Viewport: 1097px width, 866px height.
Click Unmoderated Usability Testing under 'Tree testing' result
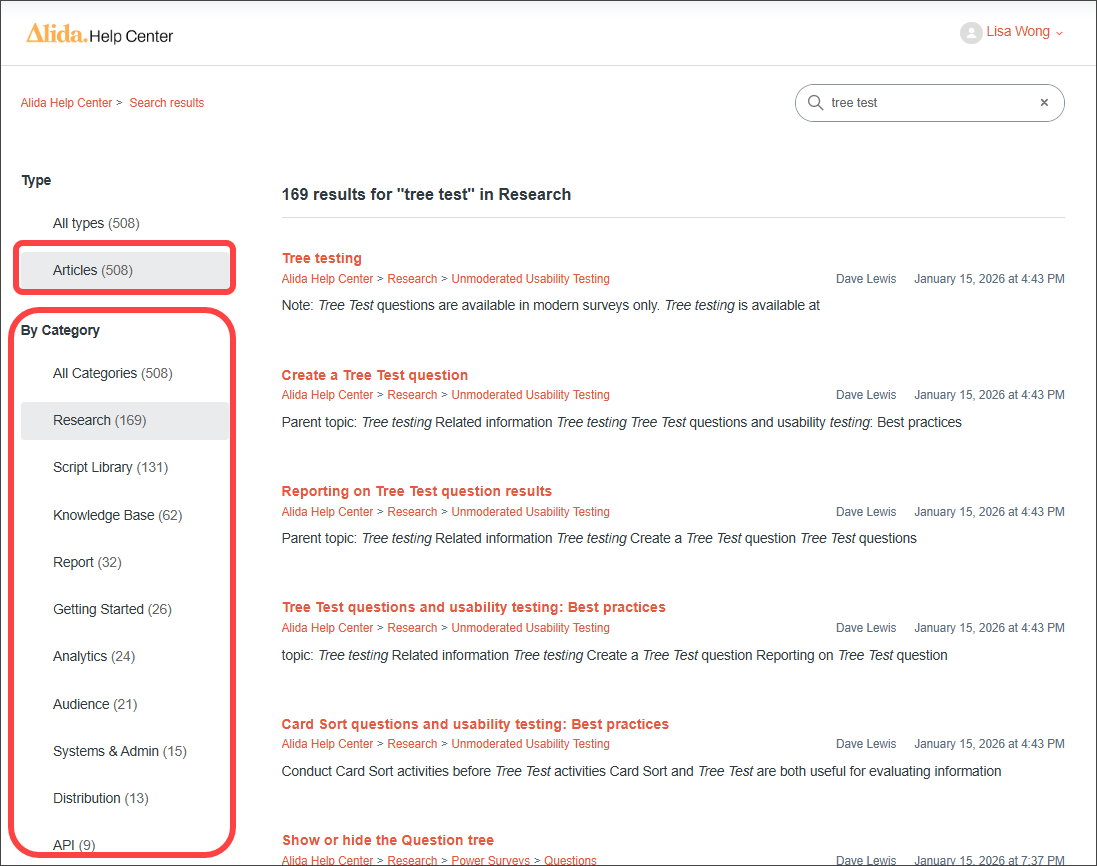[530, 278]
